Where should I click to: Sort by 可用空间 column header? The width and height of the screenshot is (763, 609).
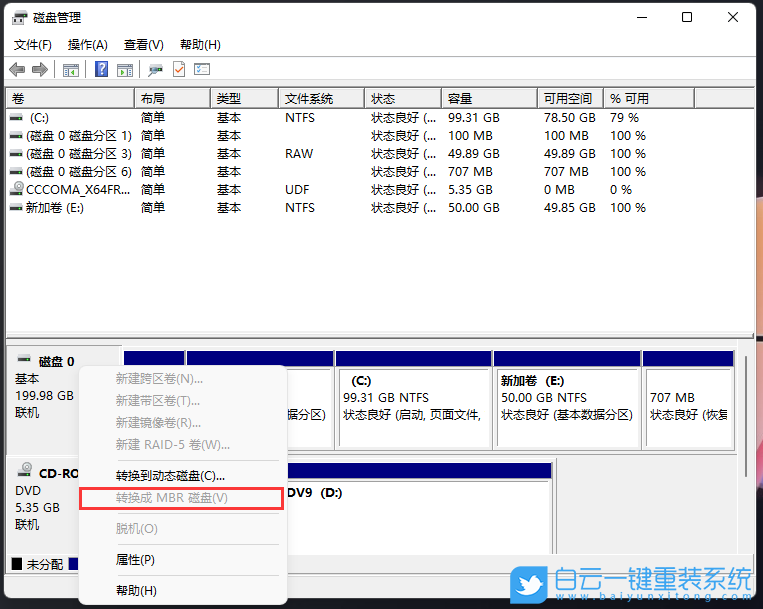coord(570,99)
